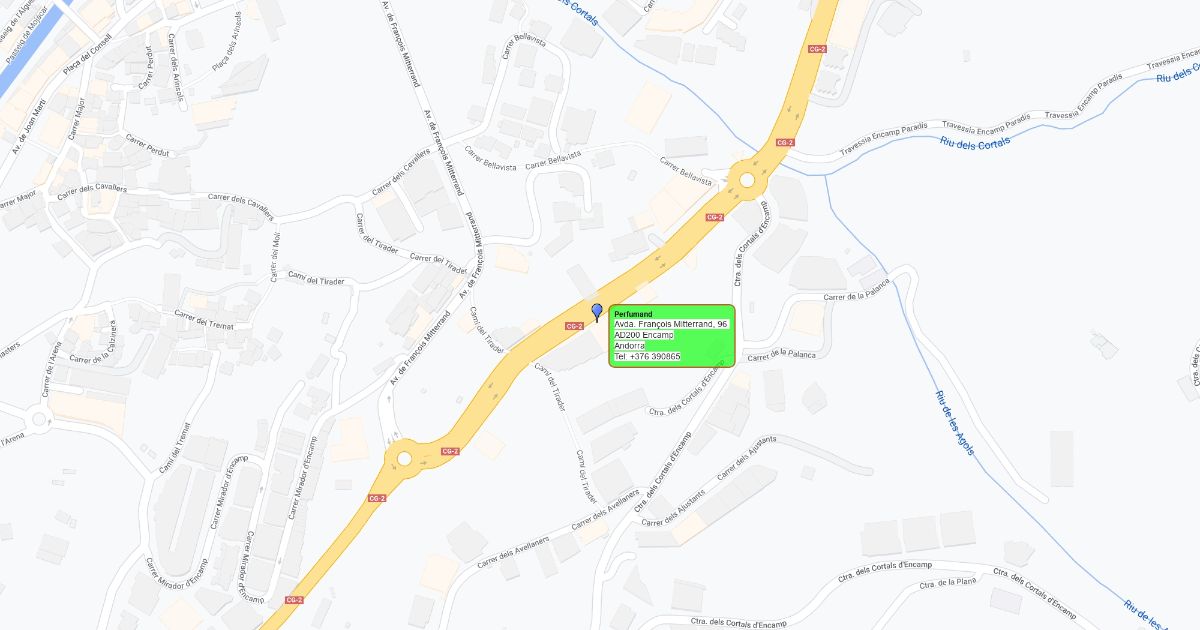The image size is (1200, 630).
Task: Select the Carrer del Tremat street label
Action: point(203,318)
